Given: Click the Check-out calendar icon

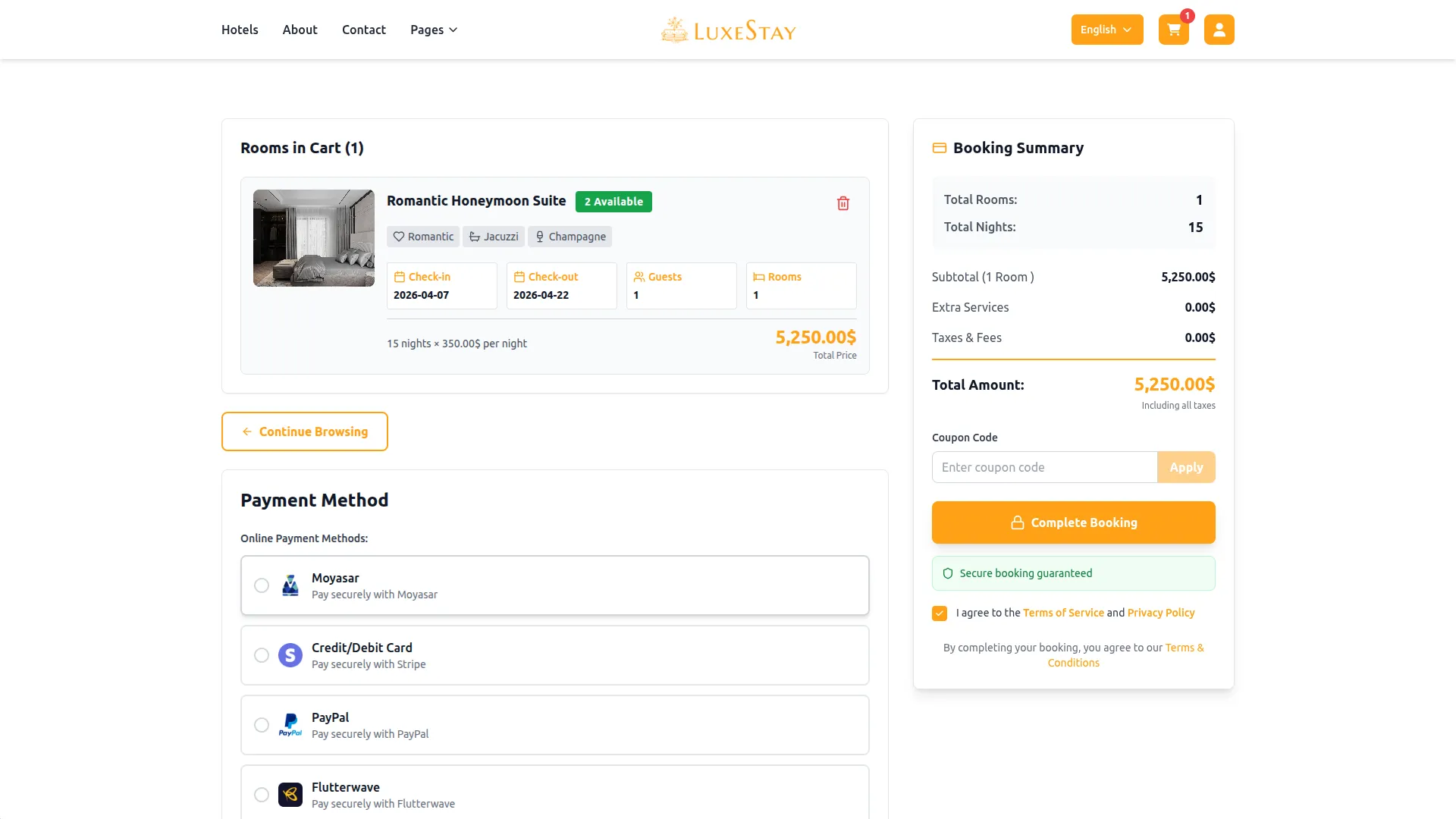Looking at the screenshot, I should 519,277.
